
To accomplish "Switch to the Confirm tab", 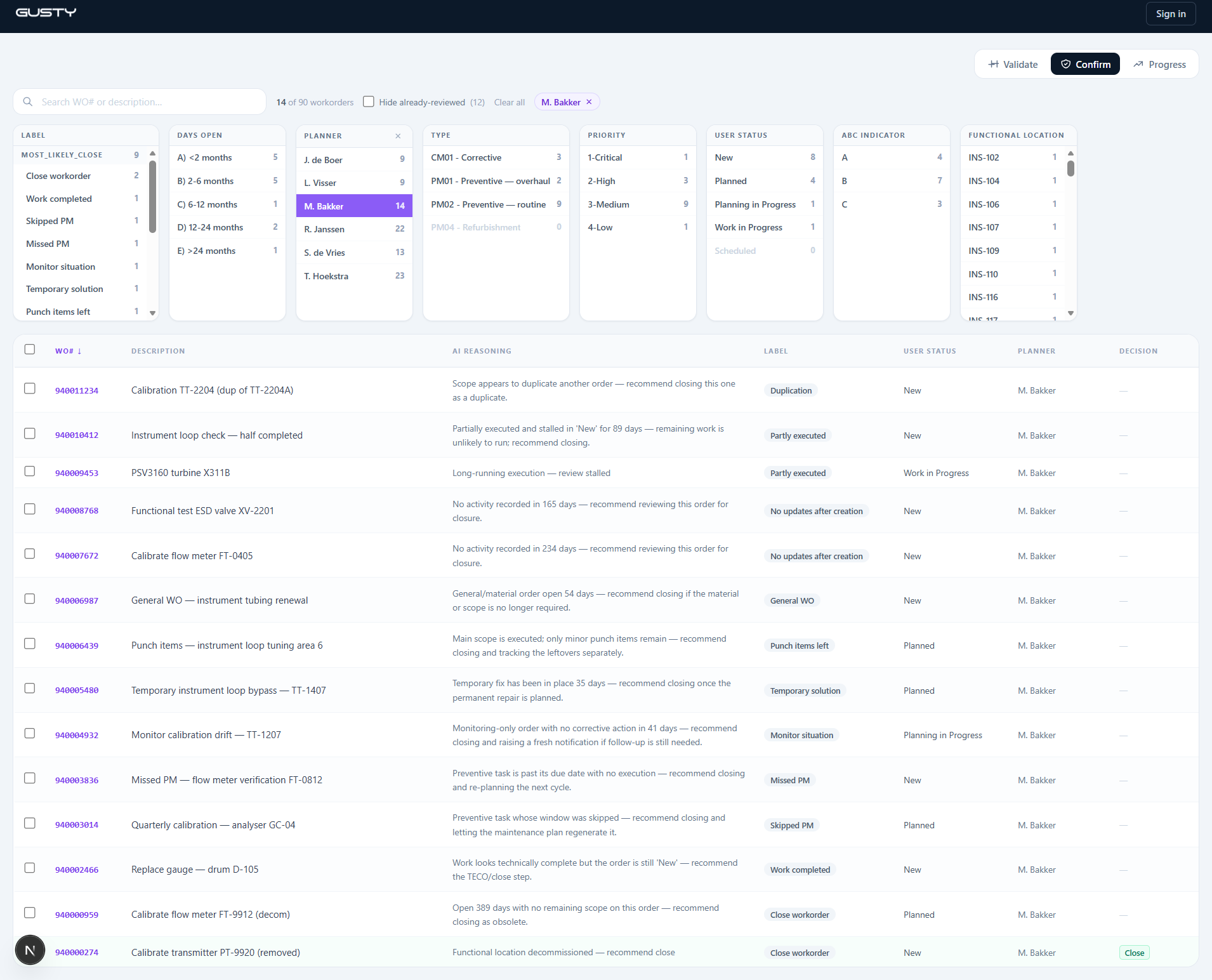I will point(1085,64).
